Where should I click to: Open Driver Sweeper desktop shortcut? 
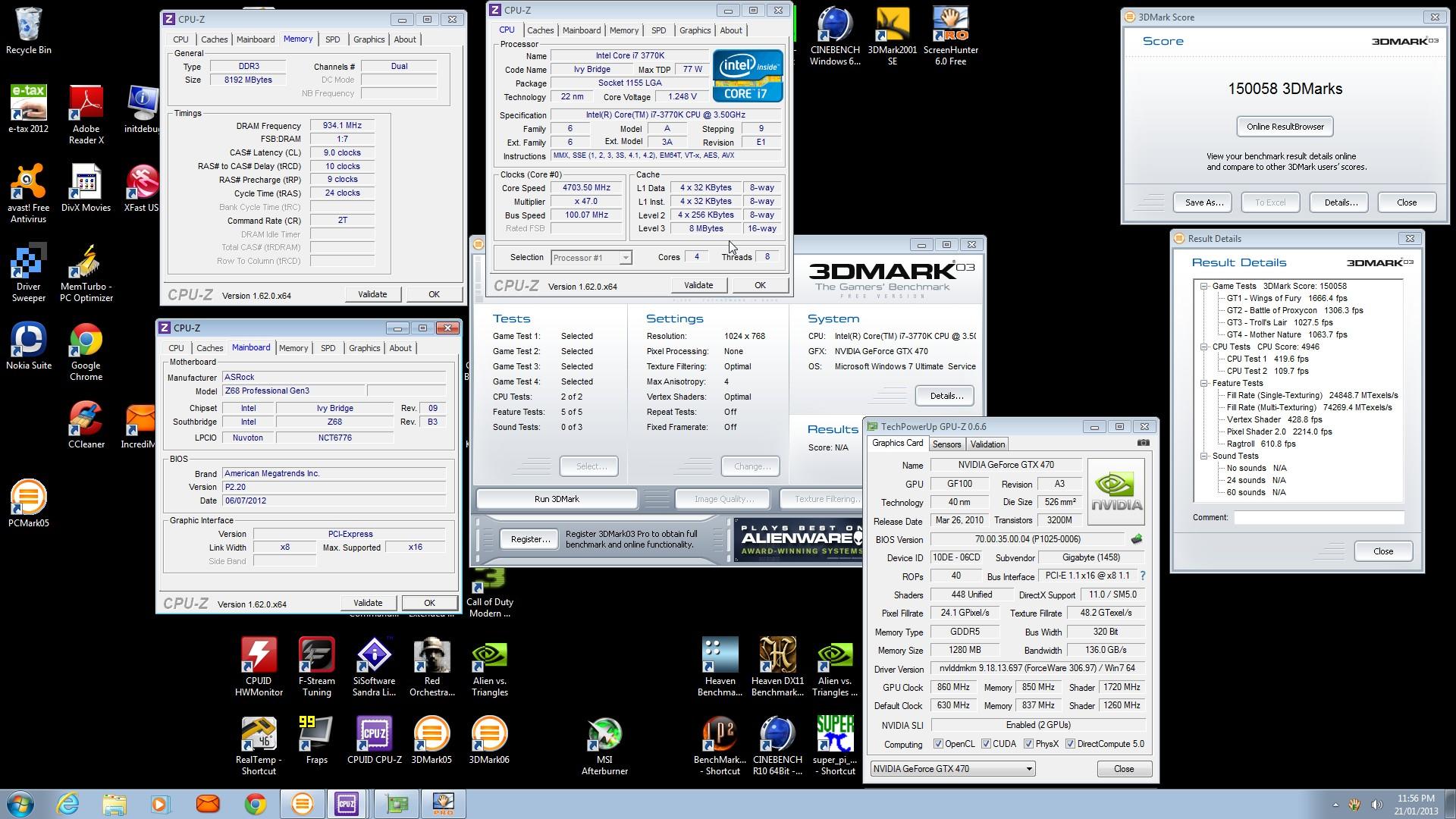point(29,272)
